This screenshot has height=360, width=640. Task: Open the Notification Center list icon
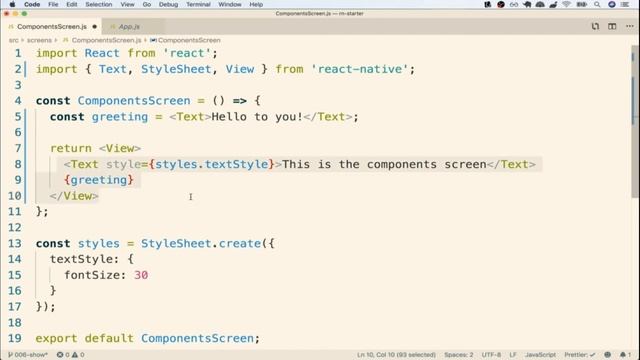coord(625,4)
